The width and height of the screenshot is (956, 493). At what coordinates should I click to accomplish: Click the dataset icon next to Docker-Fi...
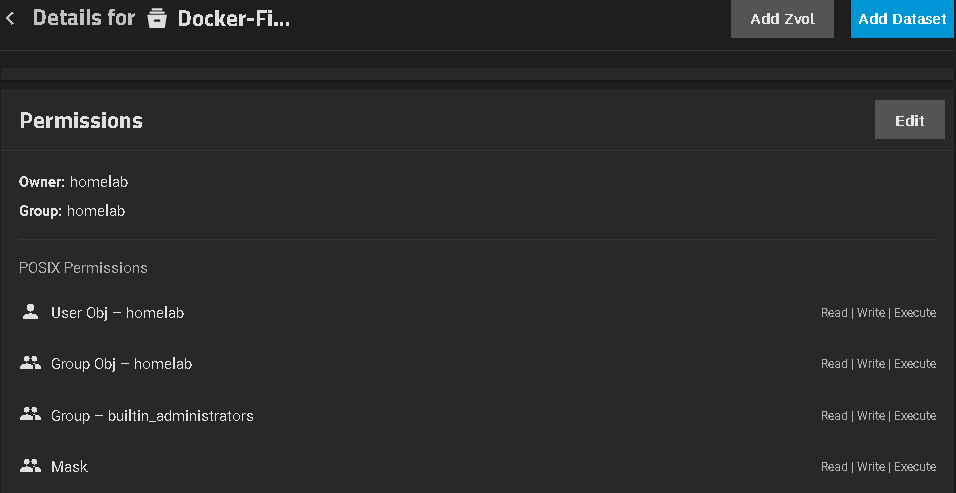(x=156, y=19)
